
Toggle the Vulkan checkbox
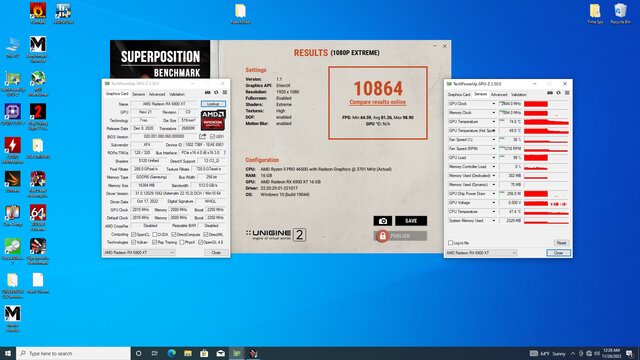coord(133,242)
